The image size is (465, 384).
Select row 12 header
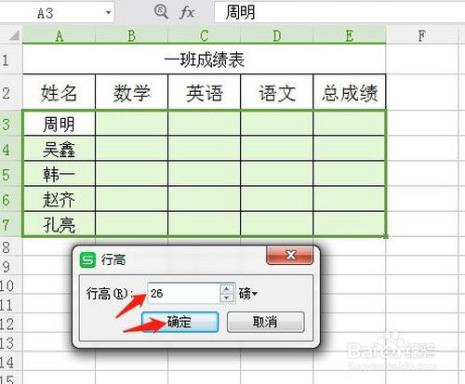click(x=11, y=324)
